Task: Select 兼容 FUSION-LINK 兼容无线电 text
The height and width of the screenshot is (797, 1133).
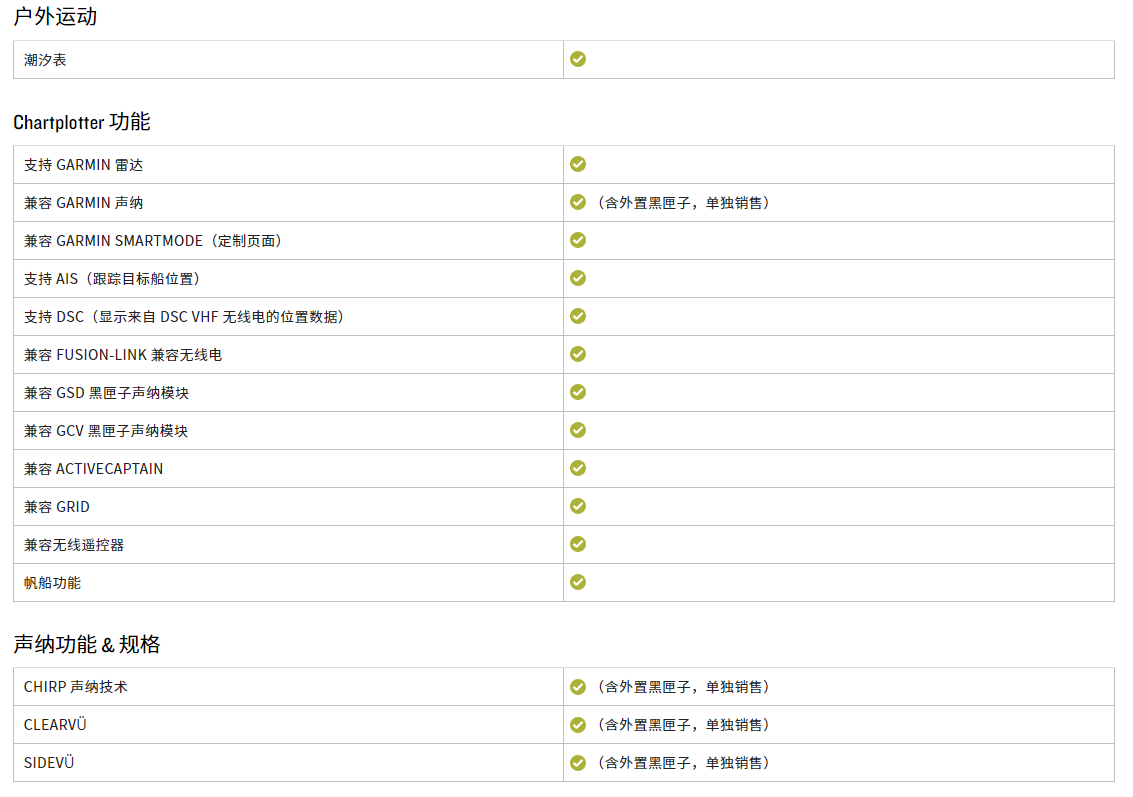Action: 123,355
